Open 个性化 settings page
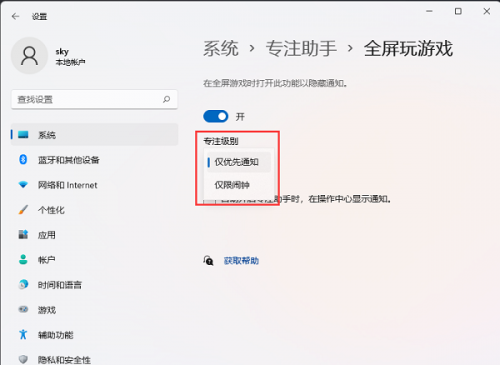 click(x=95, y=210)
